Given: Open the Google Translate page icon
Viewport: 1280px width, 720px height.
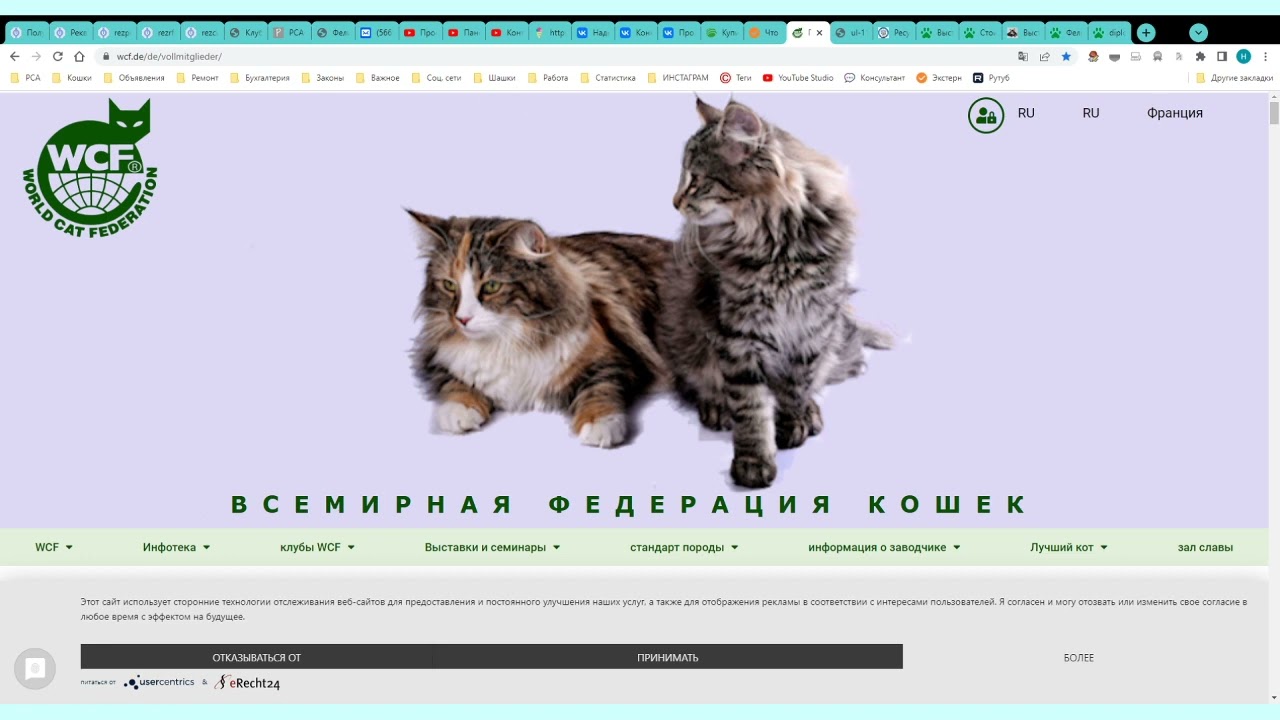Looking at the screenshot, I should [1022, 57].
